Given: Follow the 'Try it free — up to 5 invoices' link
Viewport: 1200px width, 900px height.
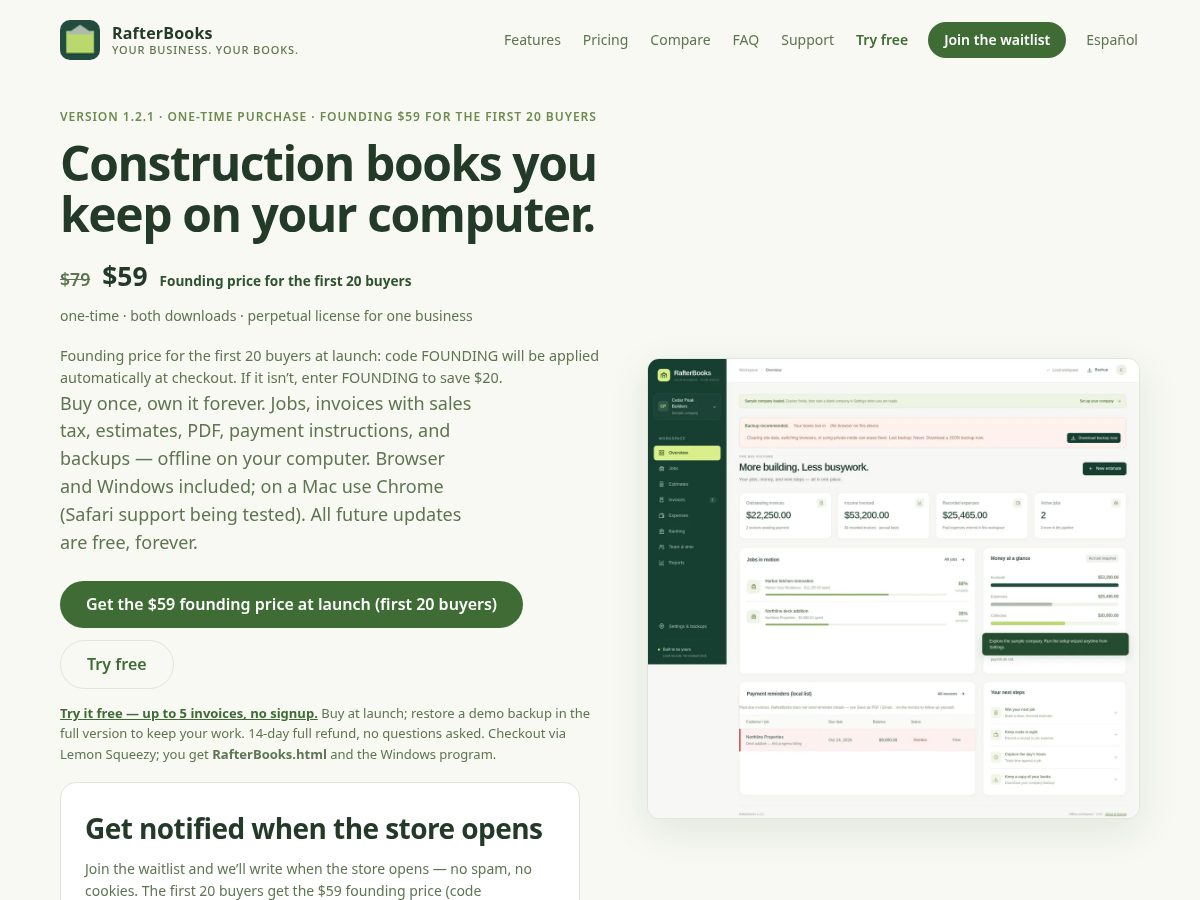Looking at the screenshot, I should coord(189,713).
